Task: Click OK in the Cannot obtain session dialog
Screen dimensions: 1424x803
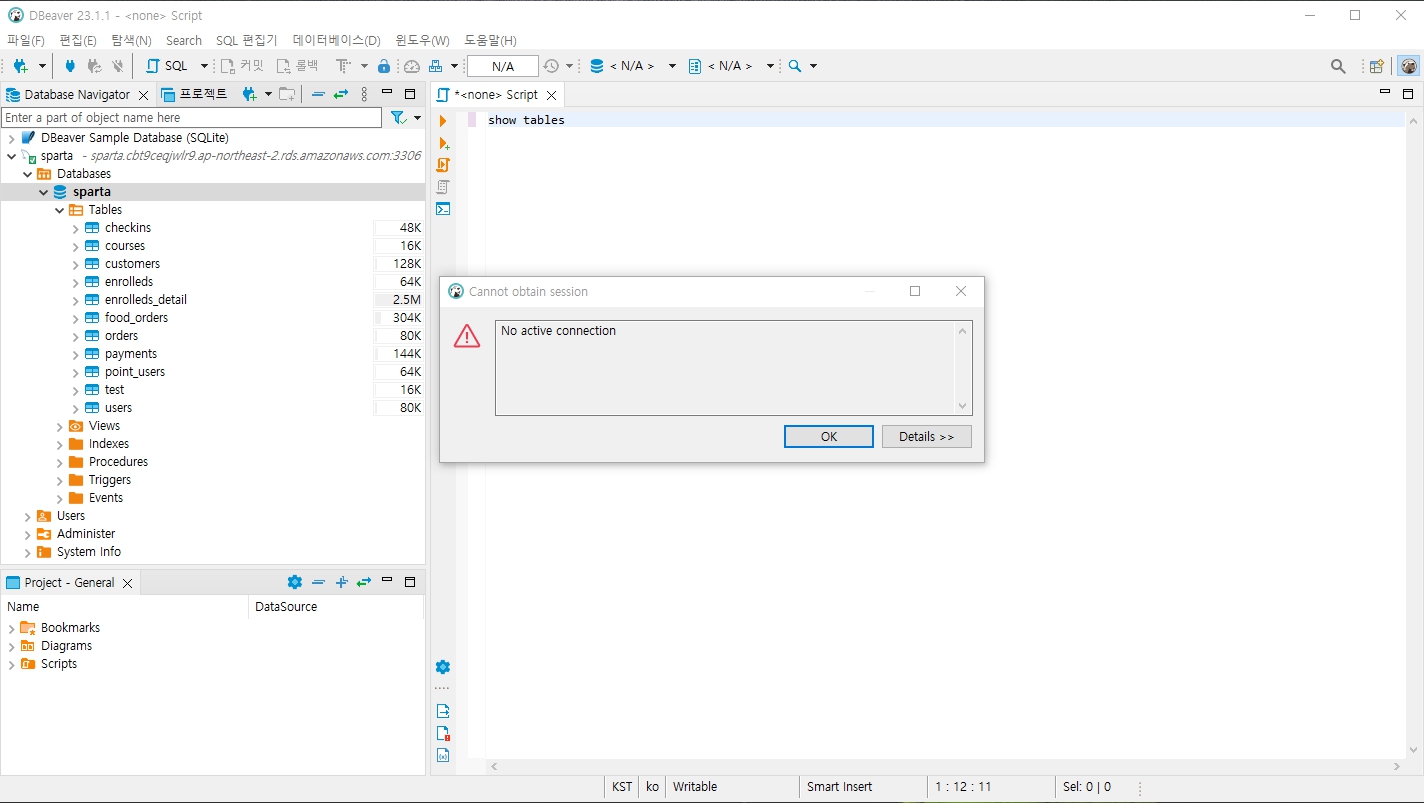Action: [x=829, y=437]
